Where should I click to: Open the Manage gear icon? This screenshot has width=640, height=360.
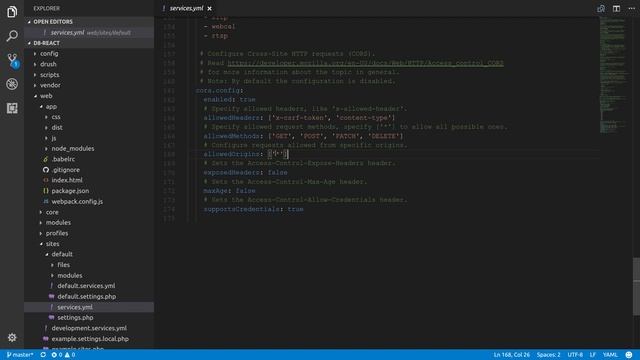12,338
